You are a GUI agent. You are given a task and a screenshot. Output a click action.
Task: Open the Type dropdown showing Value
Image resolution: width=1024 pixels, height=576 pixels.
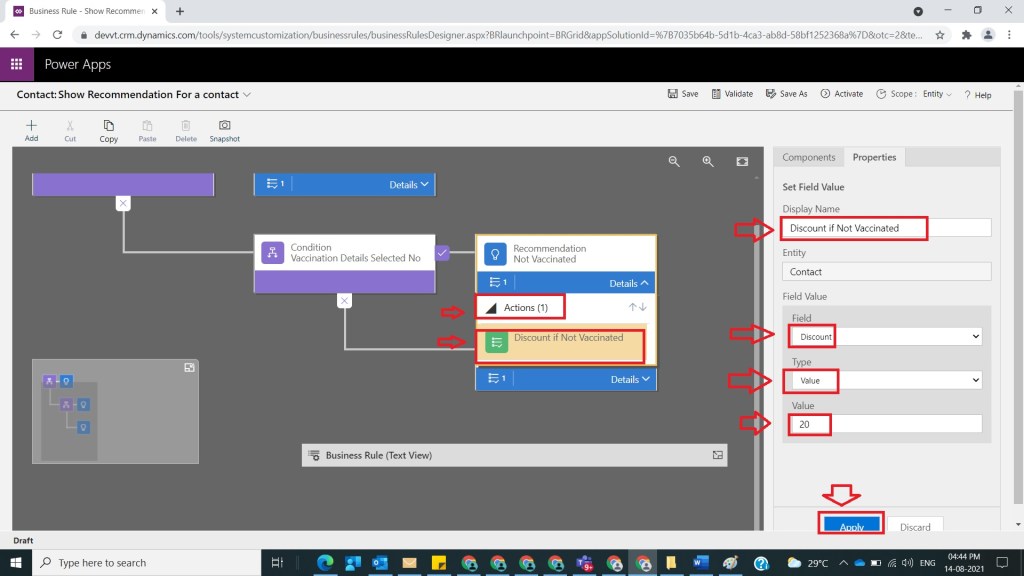point(886,380)
